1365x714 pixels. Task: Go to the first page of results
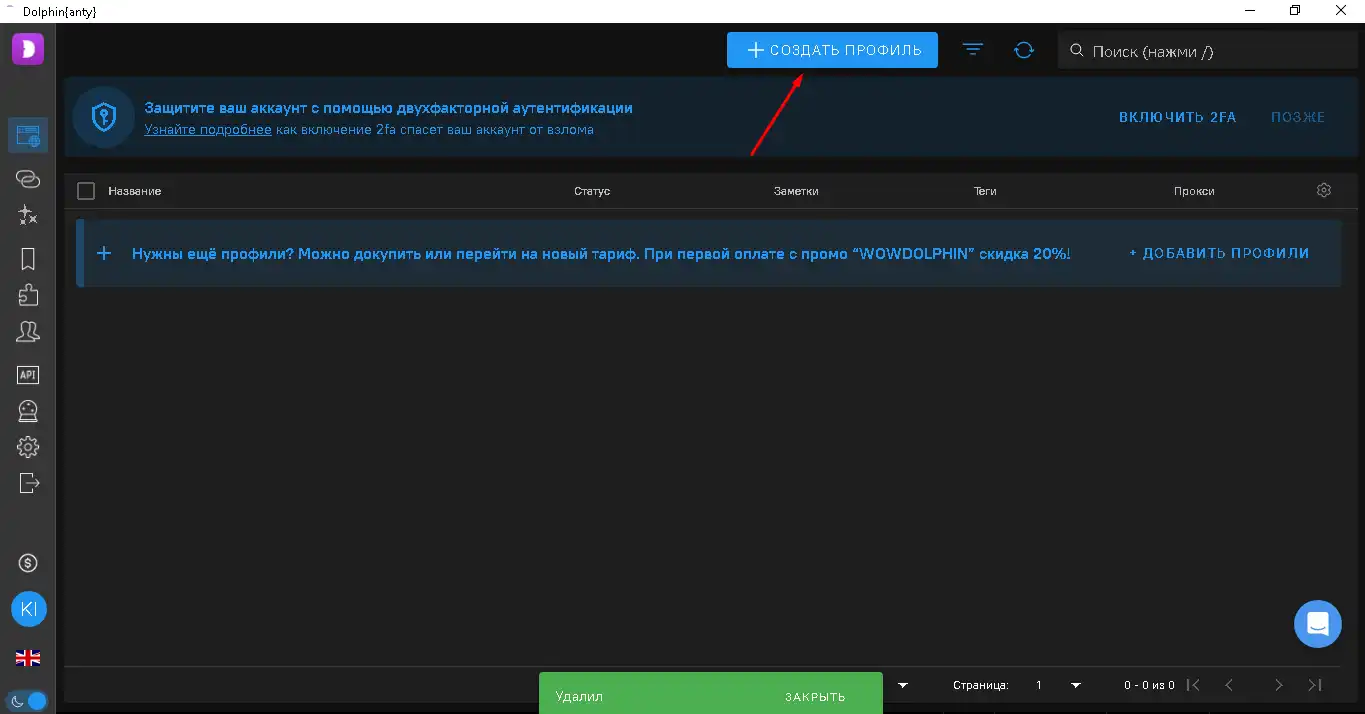click(x=1192, y=685)
